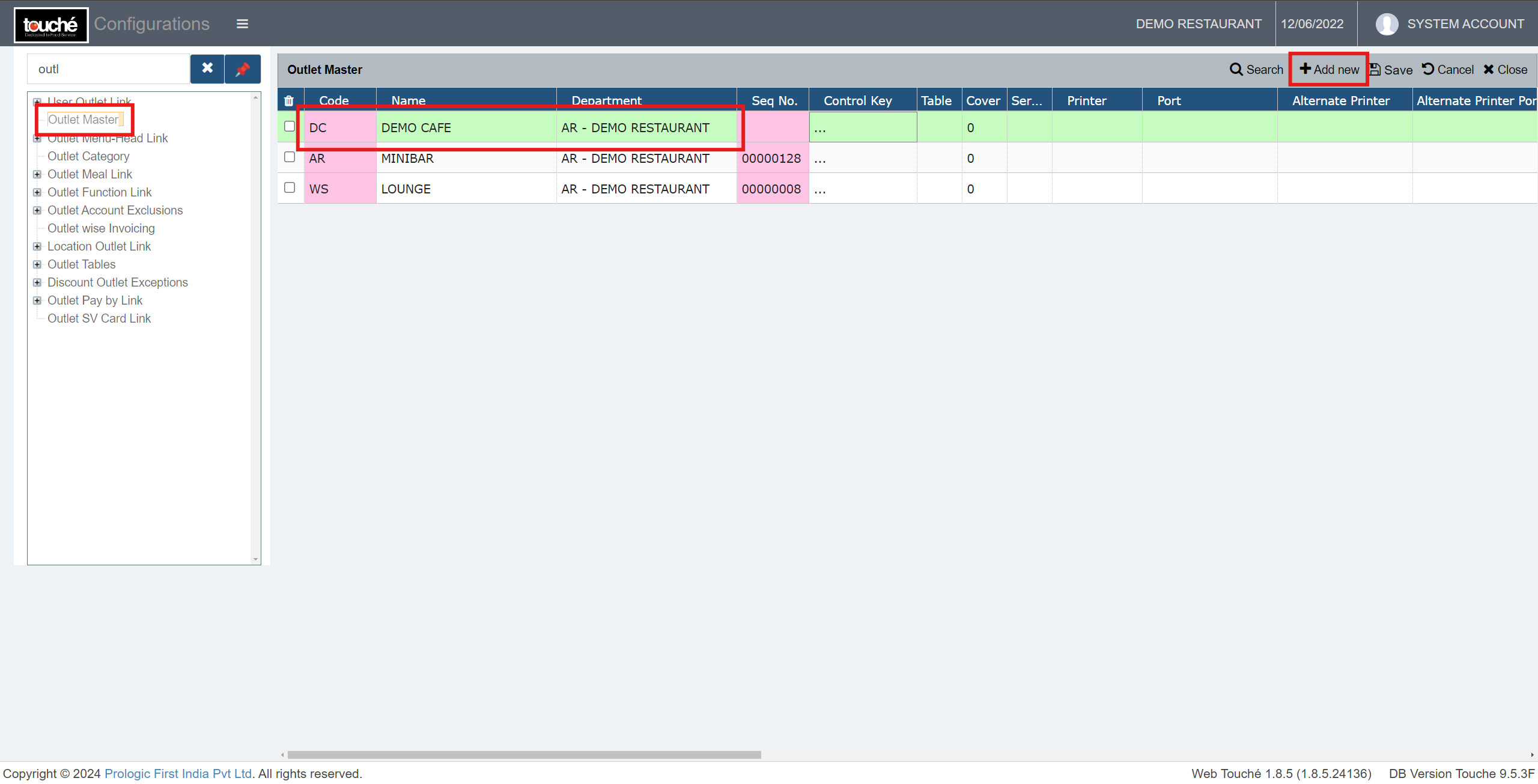Image resolution: width=1538 pixels, height=784 pixels.
Task: Click the Save disk icon button
Action: click(1390, 70)
